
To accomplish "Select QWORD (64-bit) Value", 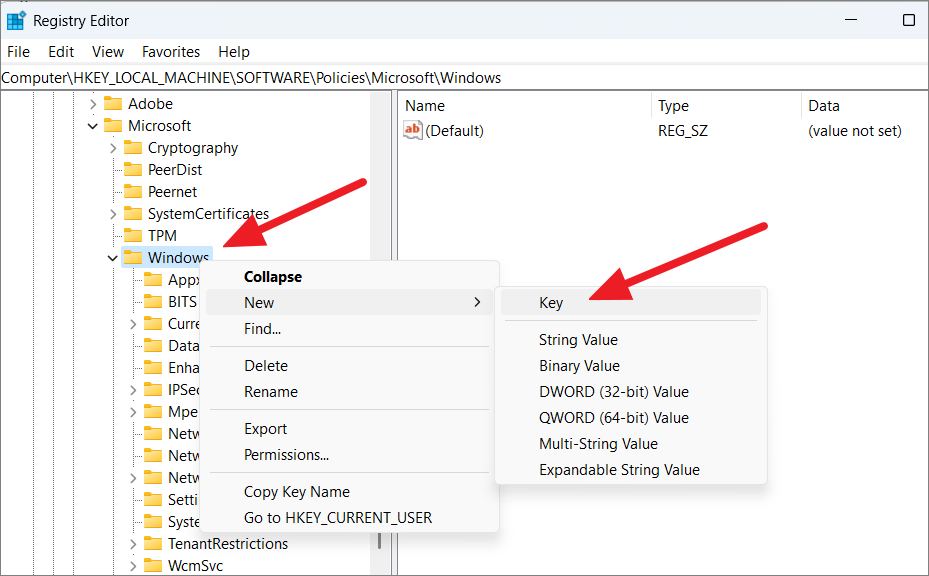I will [x=631, y=418].
